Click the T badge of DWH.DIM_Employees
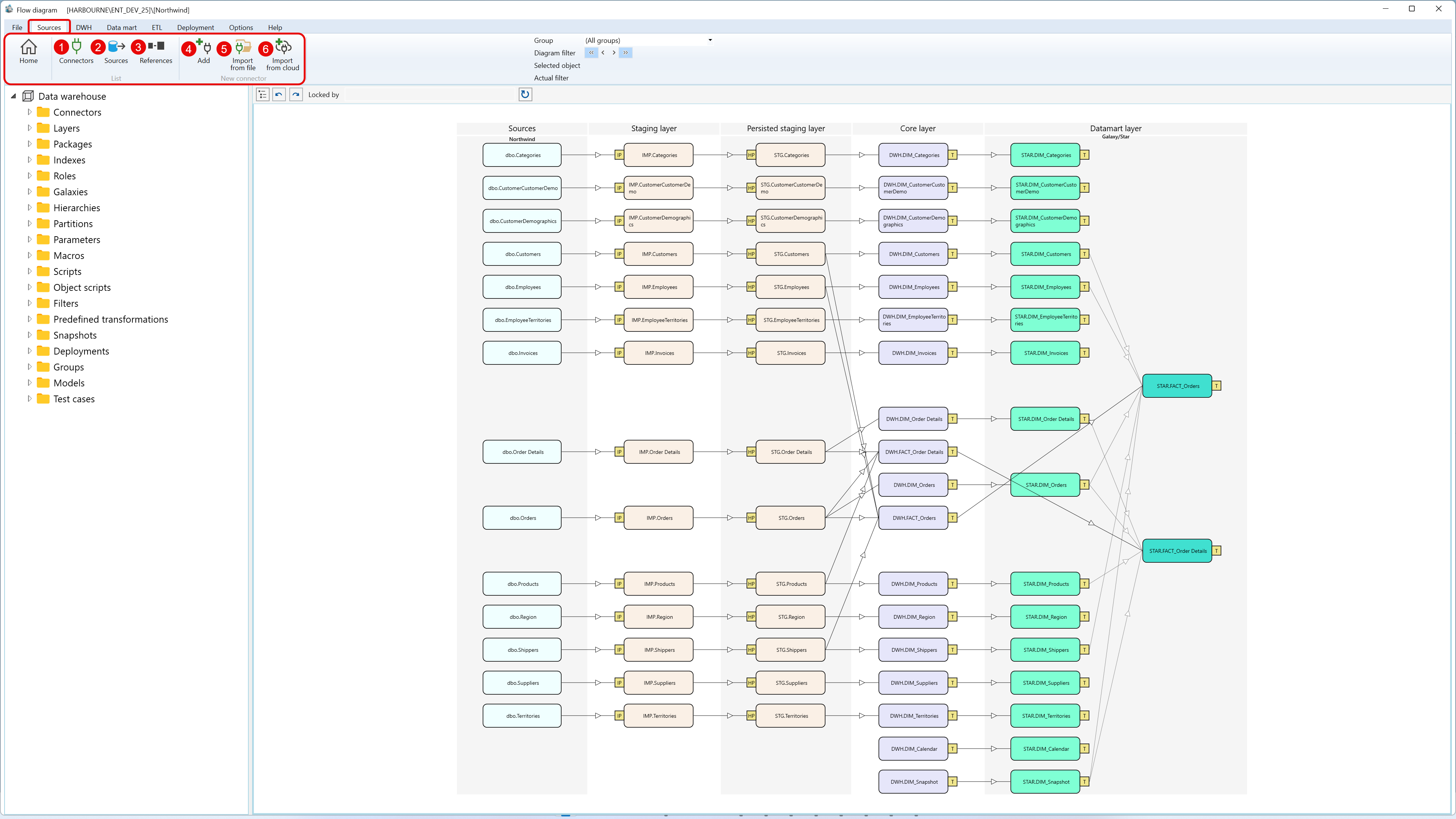 (x=953, y=287)
